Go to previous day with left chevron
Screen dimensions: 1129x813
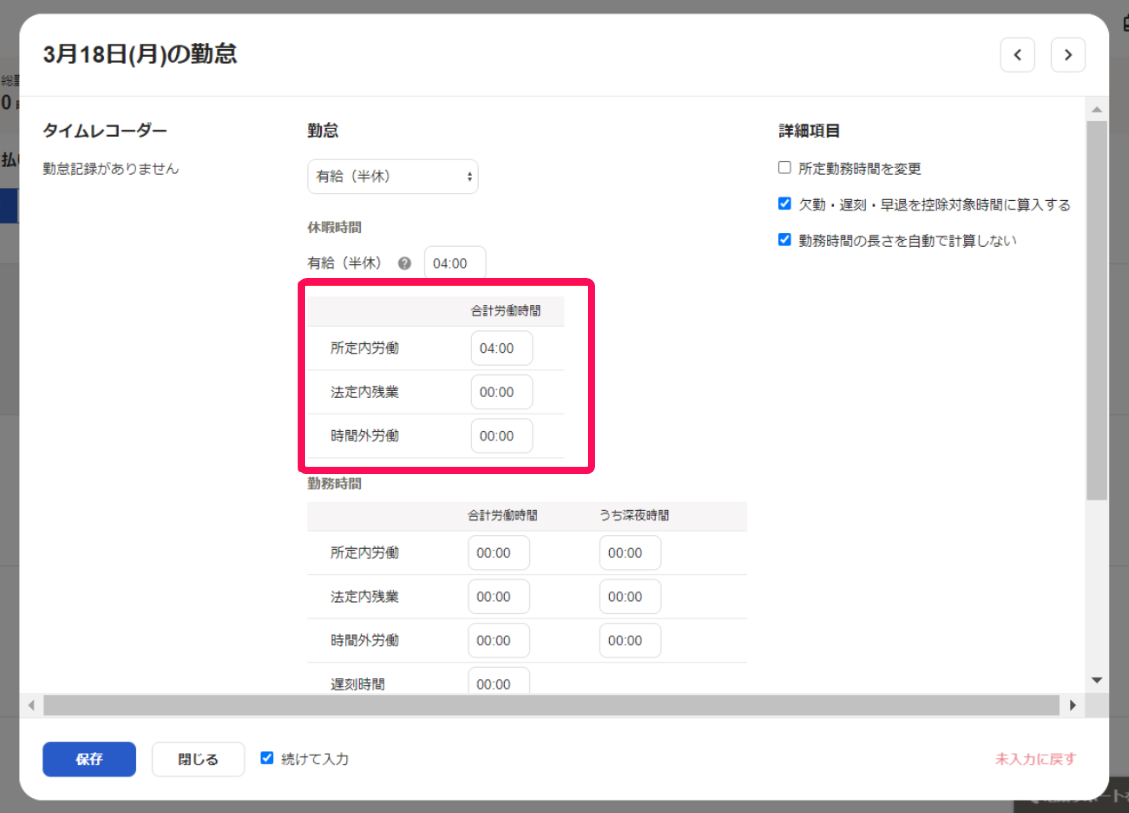1017,55
